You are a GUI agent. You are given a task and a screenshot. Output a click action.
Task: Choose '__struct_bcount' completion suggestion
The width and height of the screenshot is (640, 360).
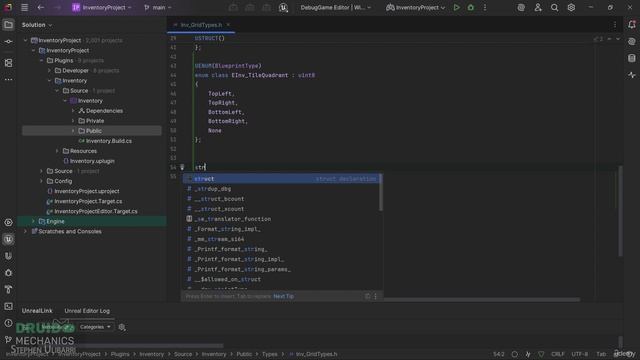[x=281, y=199]
